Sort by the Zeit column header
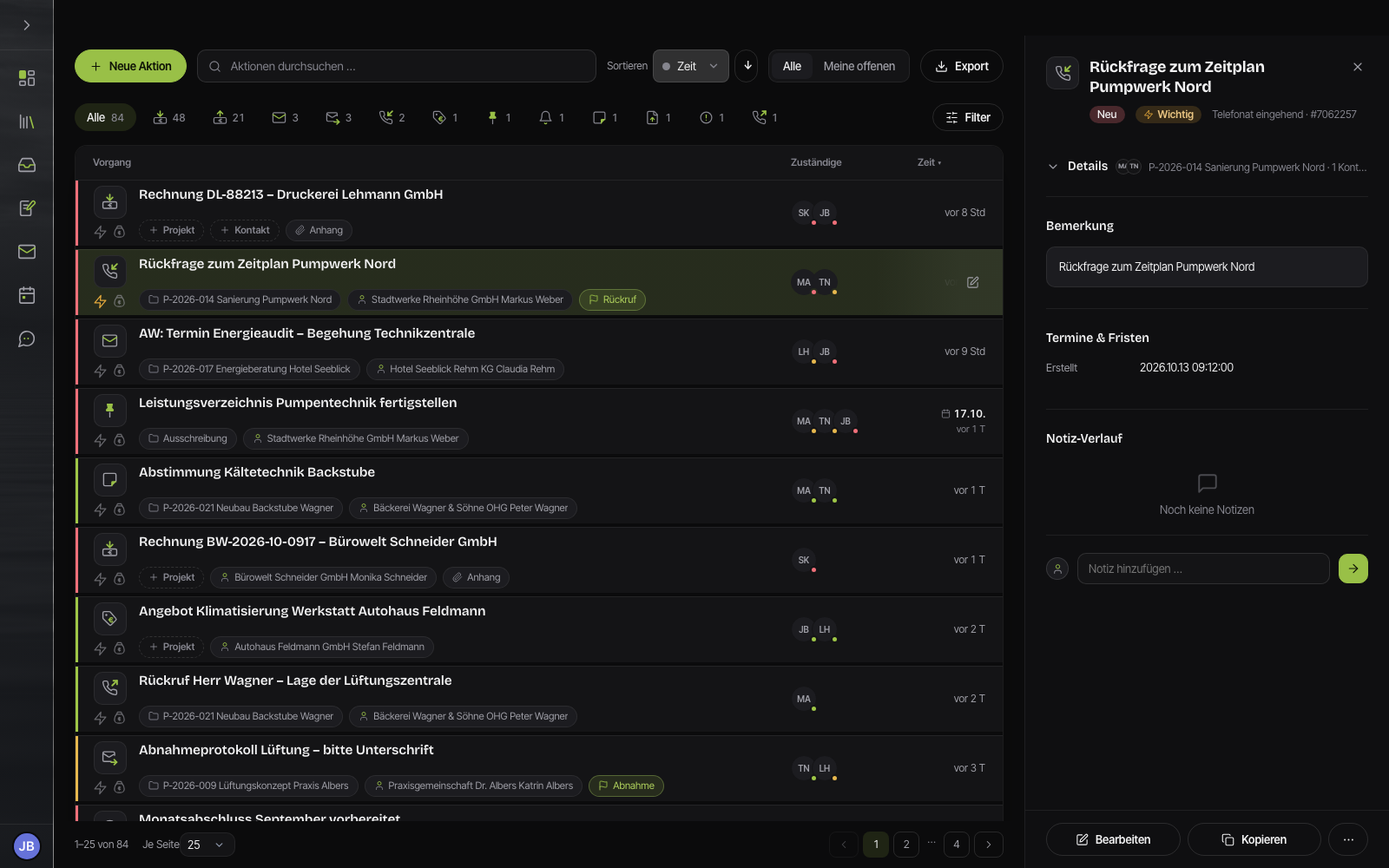Viewport: 1389px width, 868px height. coord(929,162)
